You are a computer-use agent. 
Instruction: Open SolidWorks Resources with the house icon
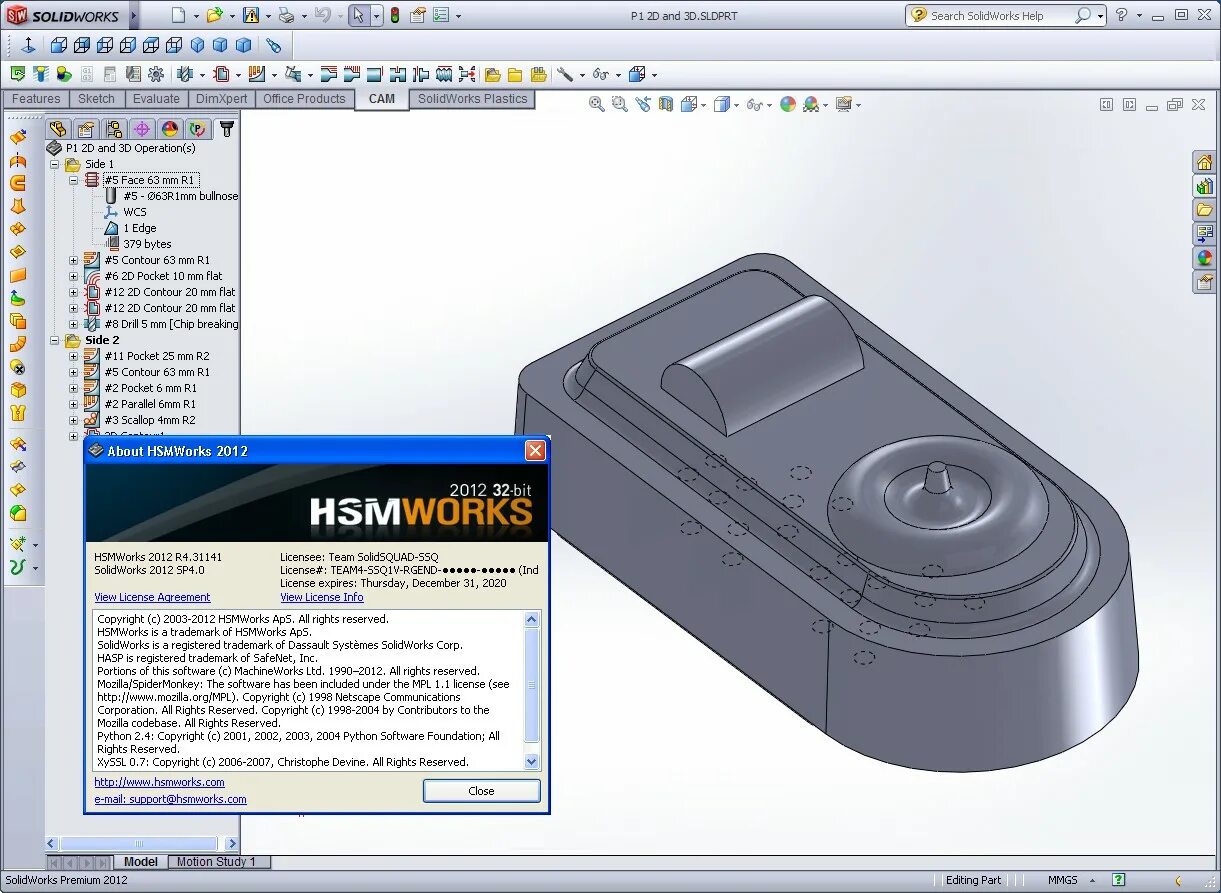pyautogui.click(x=1206, y=161)
